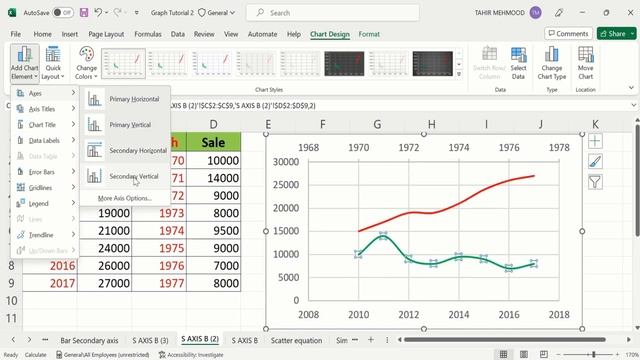Switch to the Page Layout tab
This screenshot has height=360, width=640.
click(x=106, y=34)
